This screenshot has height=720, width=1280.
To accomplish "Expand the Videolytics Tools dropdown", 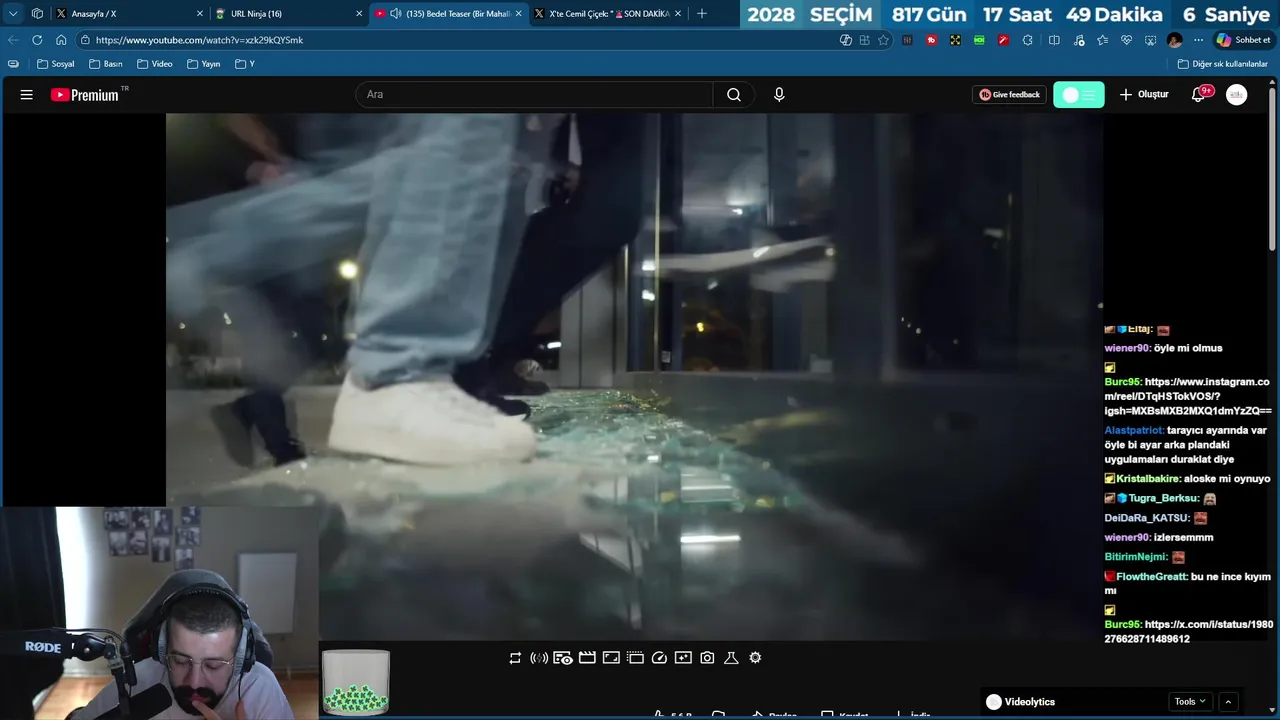I will (x=1190, y=702).
